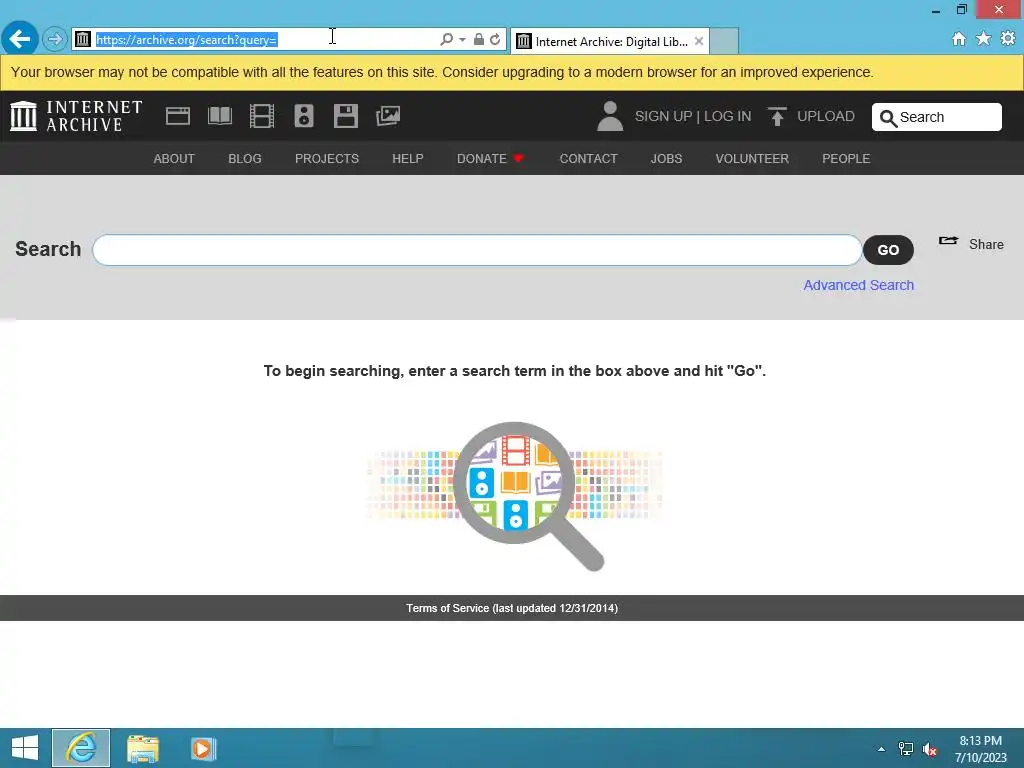
Task: Click the upload arrow icon
Action: click(x=777, y=116)
